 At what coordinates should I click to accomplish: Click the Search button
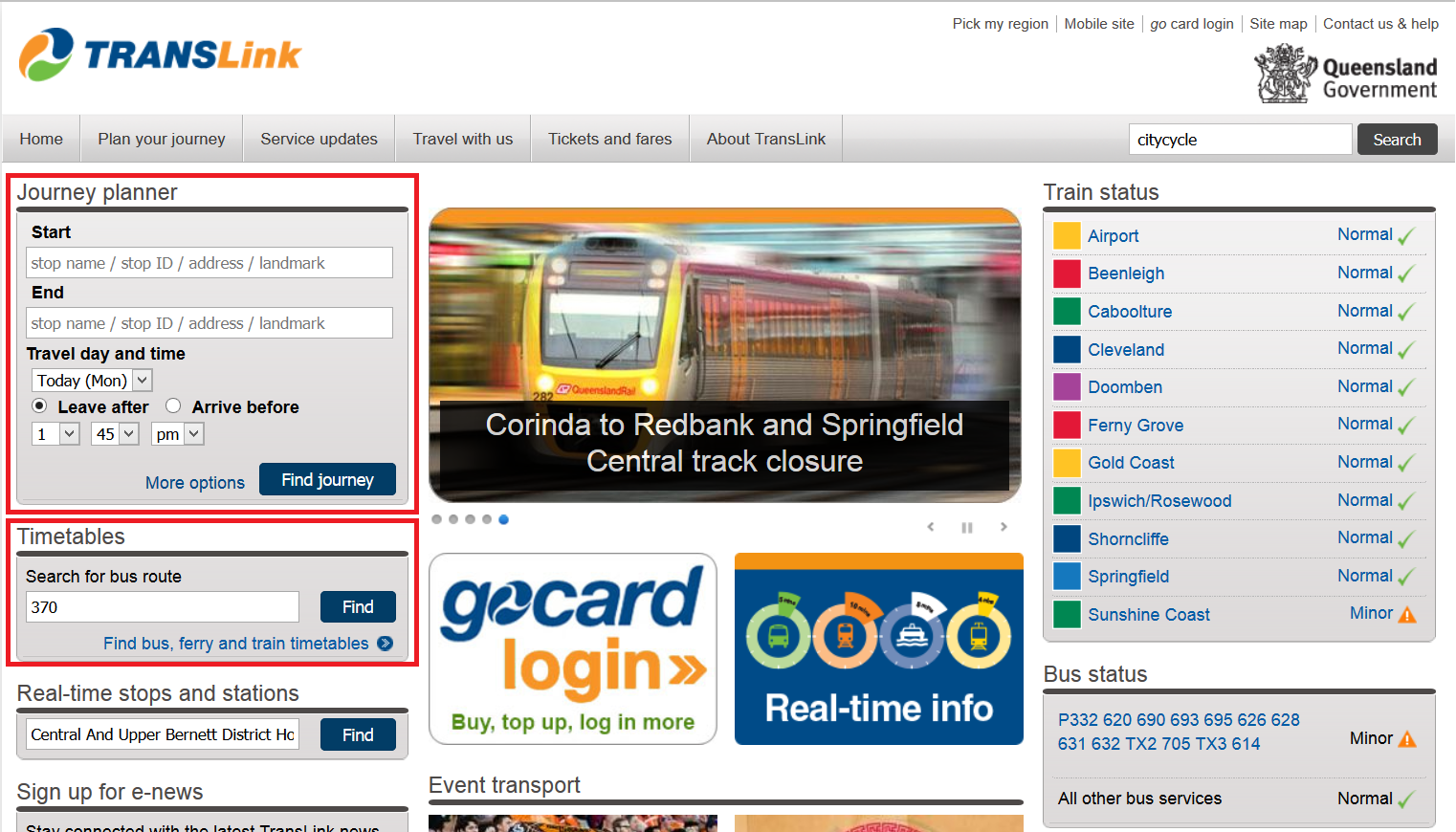pos(1397,140)
